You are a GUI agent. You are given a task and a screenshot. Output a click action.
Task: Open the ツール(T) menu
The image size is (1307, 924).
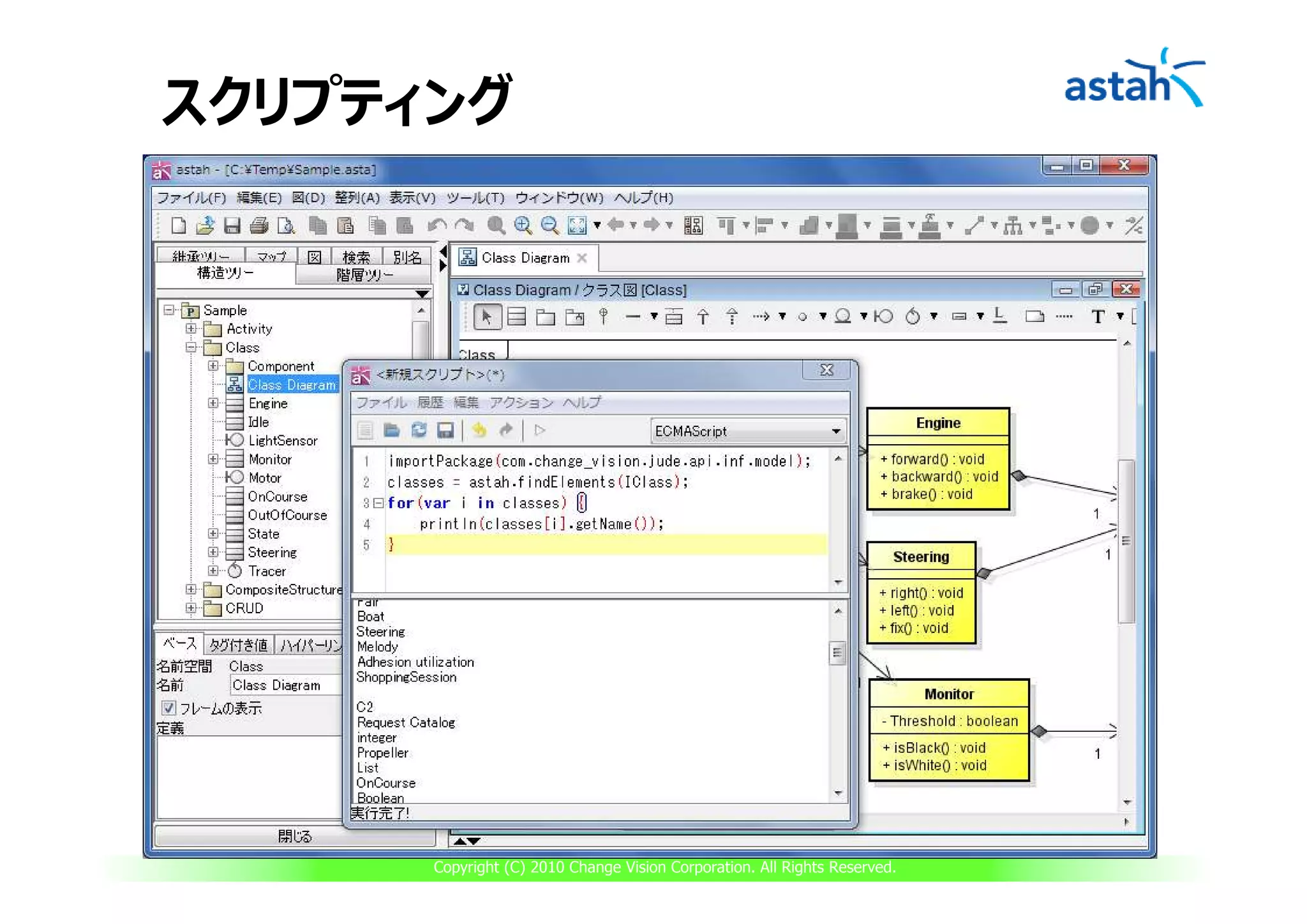476,198
